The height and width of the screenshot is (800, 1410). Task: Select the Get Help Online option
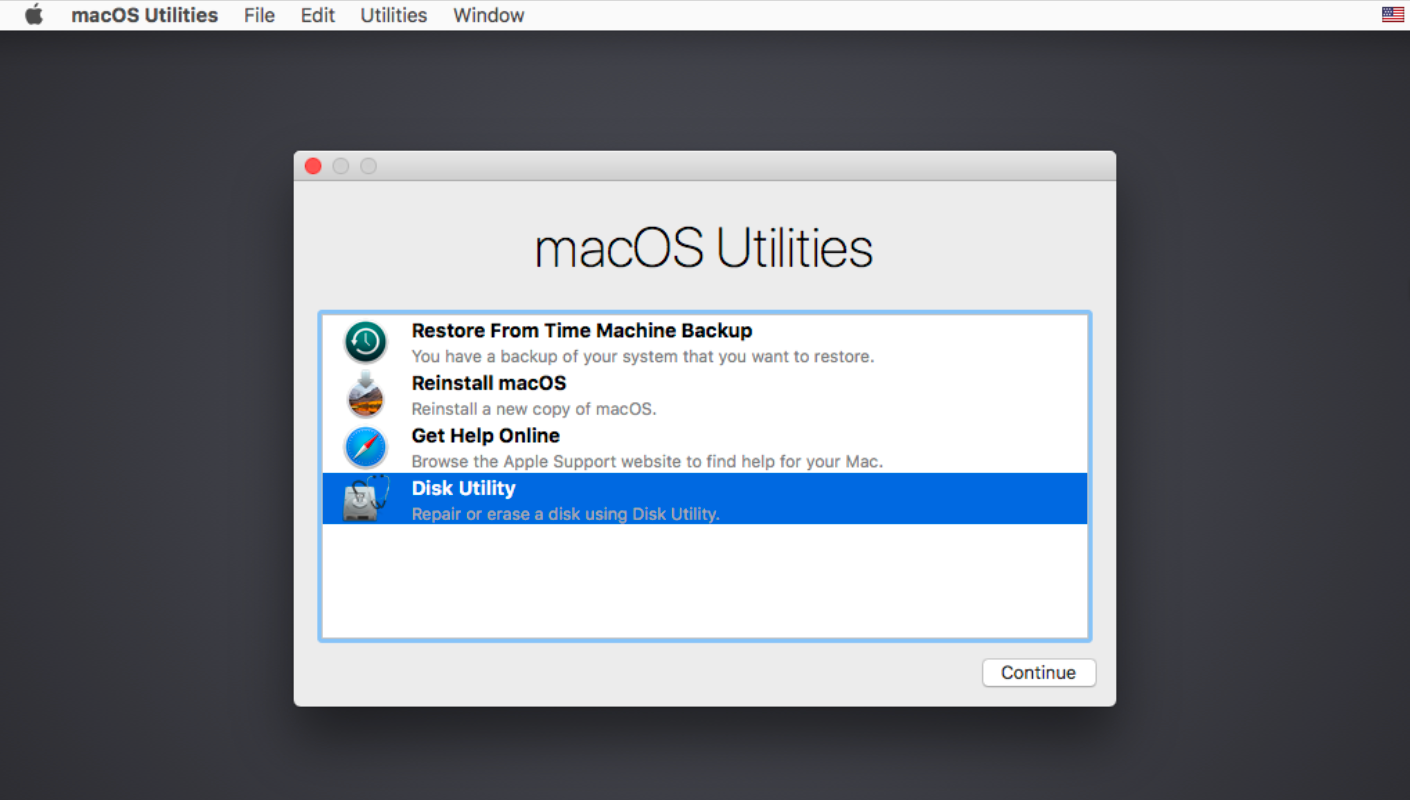(486, 436)
